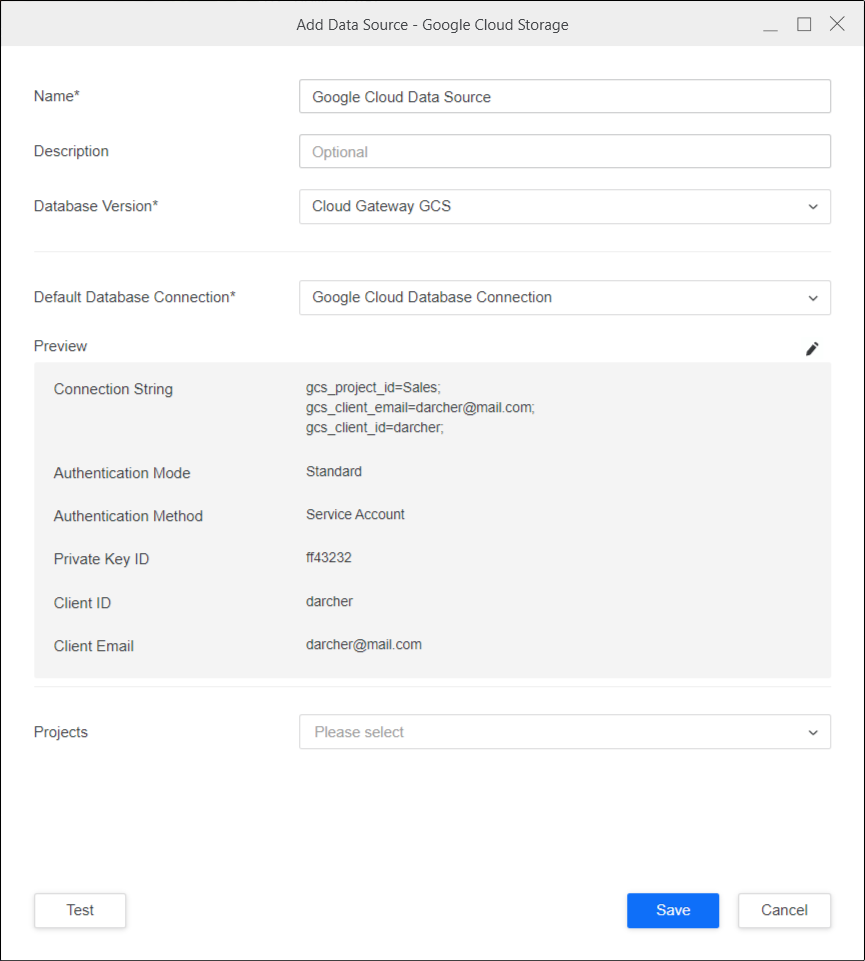Image resolution: width=865 pixels, height=961 pixels.
Task: Expand the Default Database Connection dropdown
Action: click(x=564, y=298)
